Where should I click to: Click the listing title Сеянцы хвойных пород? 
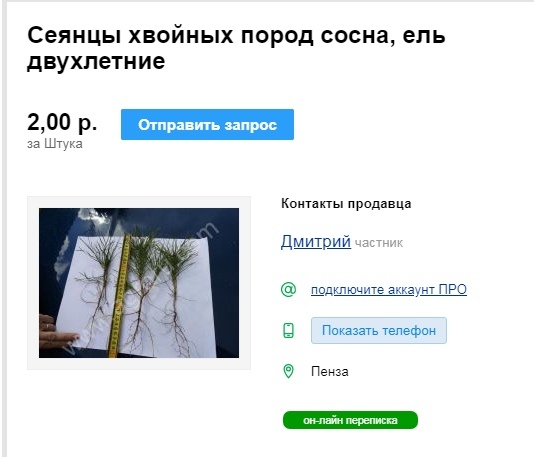(x=236, y=48)
